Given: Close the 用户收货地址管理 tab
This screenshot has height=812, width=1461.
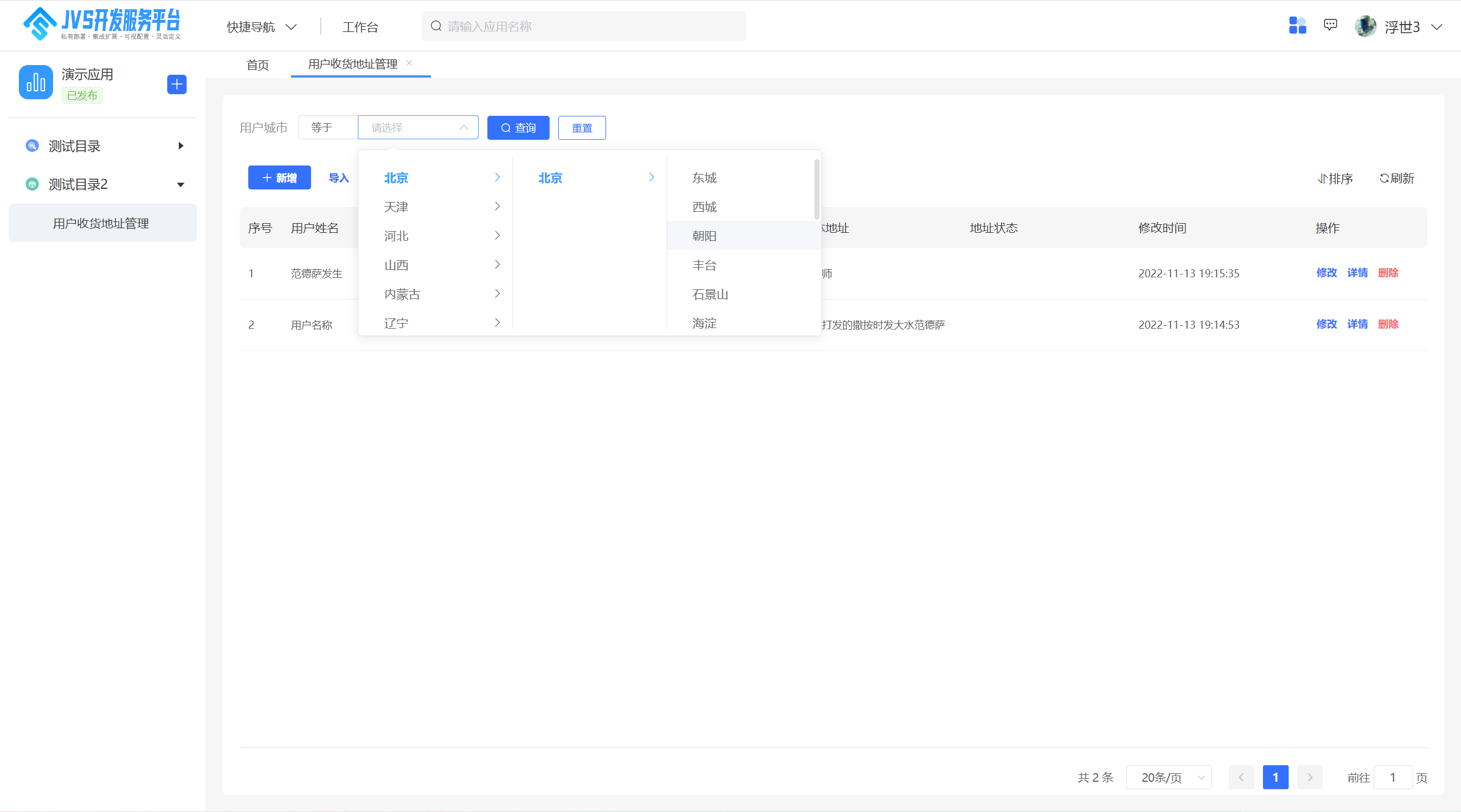Looking at the screenshot, I should coord(409,63).
